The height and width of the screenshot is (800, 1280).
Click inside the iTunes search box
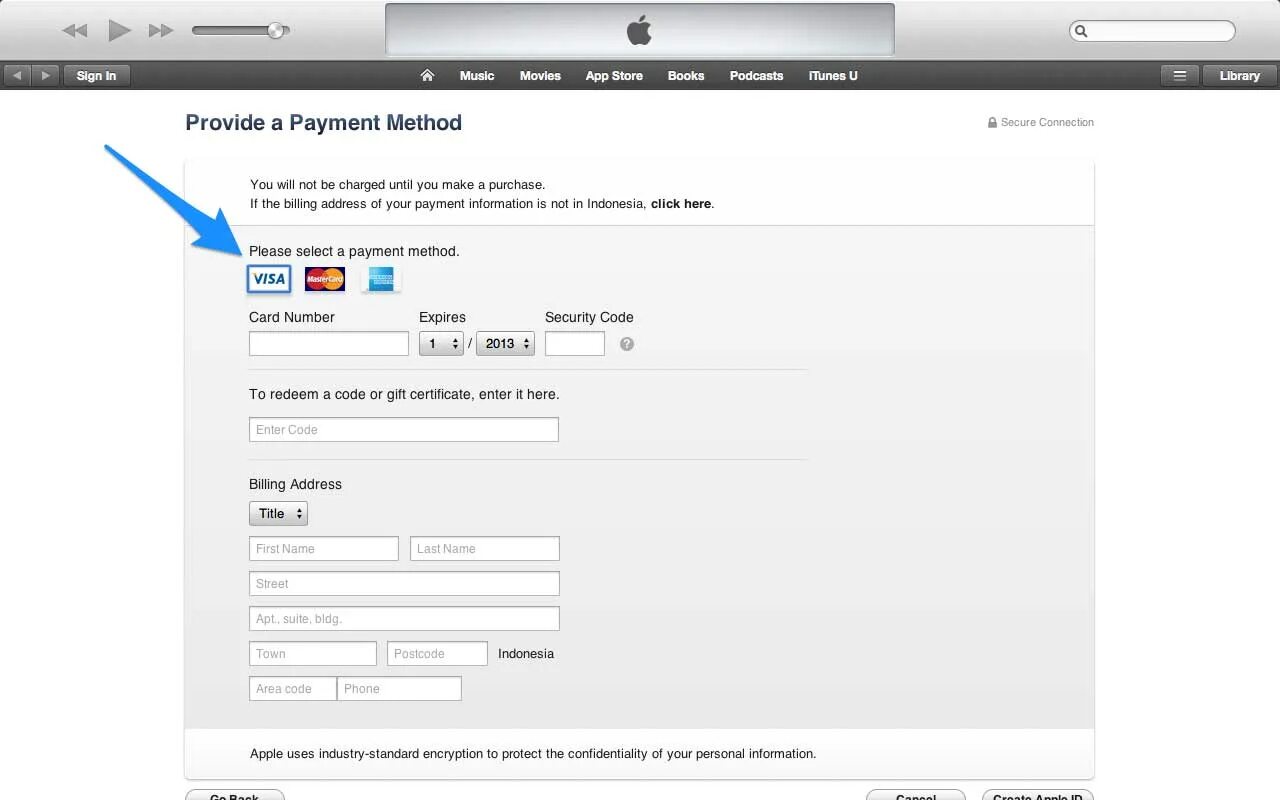coord(1152,32)
